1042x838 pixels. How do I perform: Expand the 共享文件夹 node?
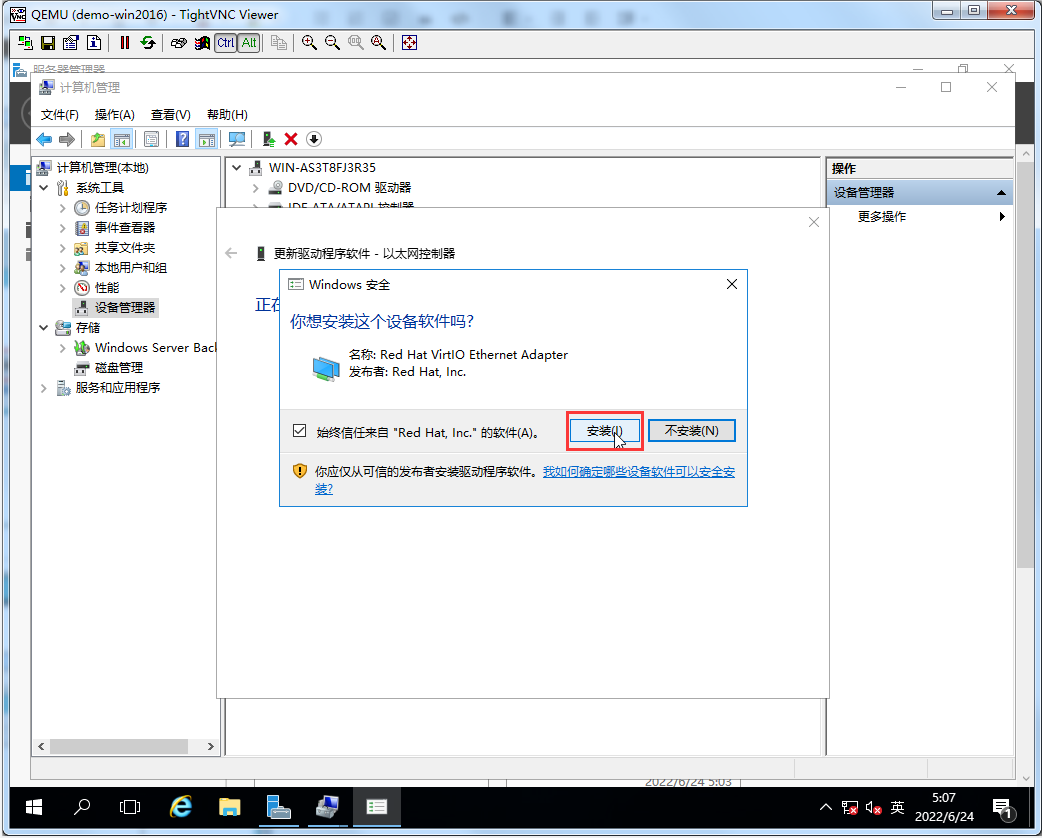click(x=62, y=248)
